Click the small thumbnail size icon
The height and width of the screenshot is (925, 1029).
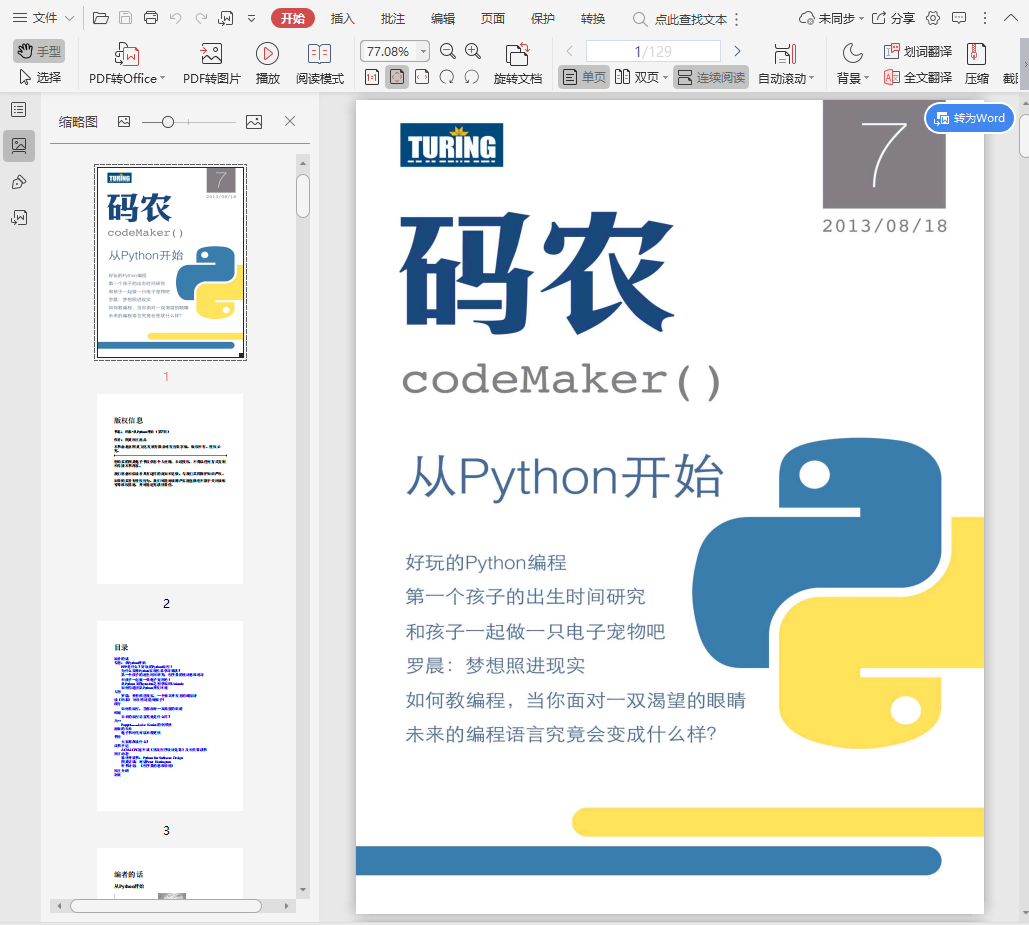click(x=124, y=121)
